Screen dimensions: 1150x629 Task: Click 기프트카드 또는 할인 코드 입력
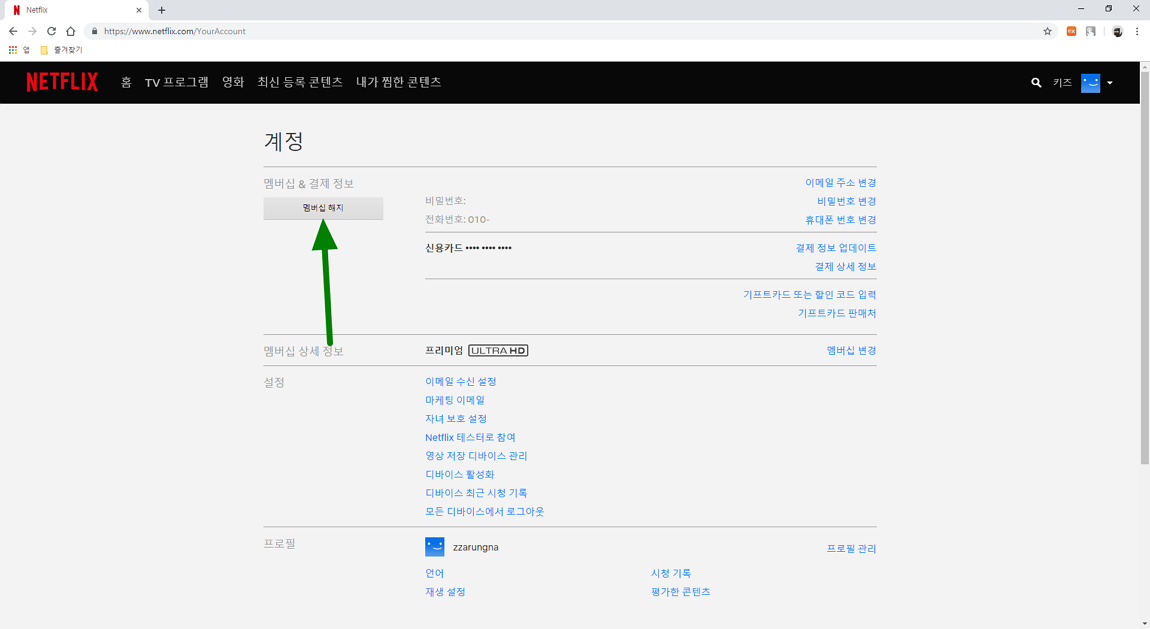point(810,294)
